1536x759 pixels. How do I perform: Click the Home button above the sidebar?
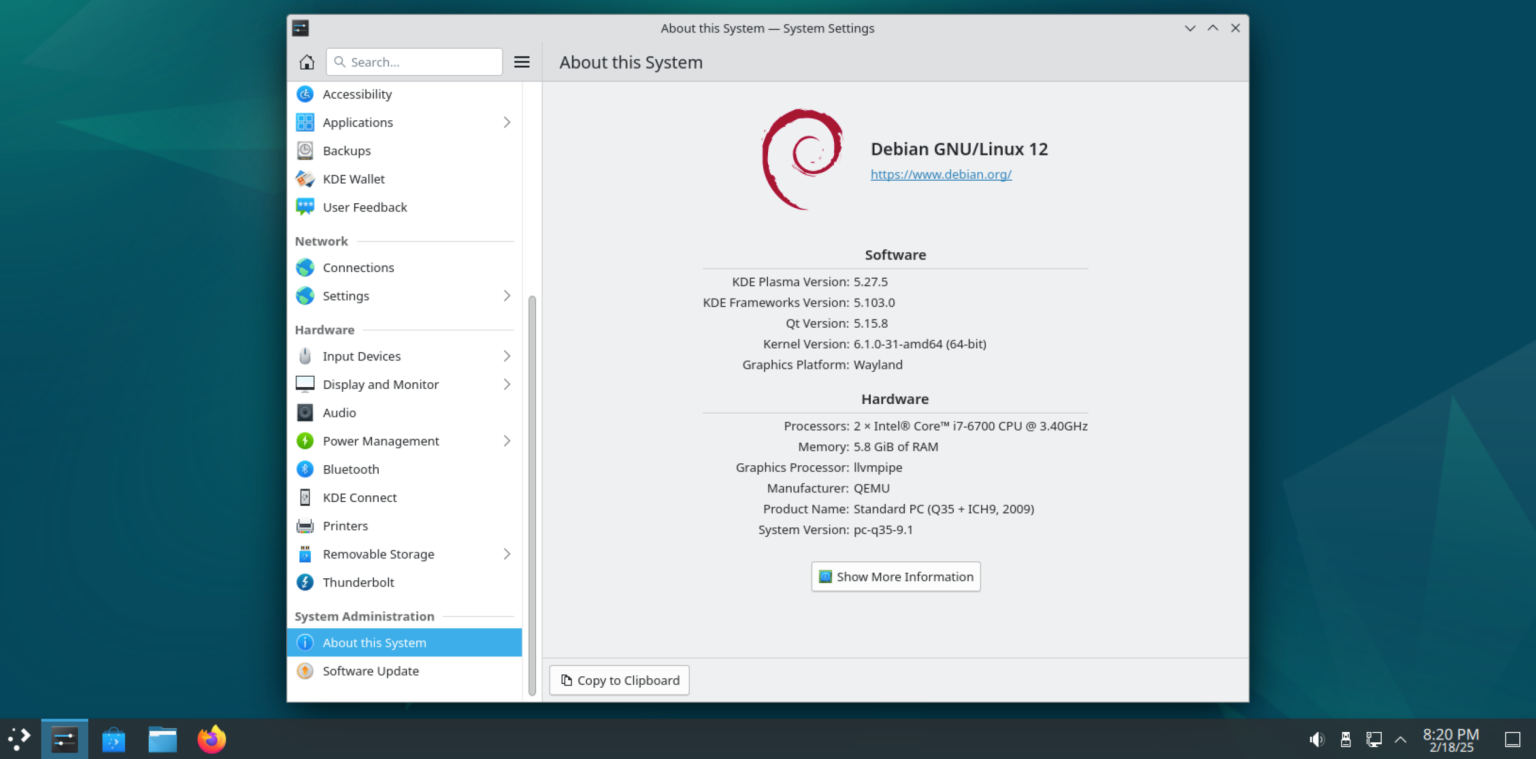306,61
